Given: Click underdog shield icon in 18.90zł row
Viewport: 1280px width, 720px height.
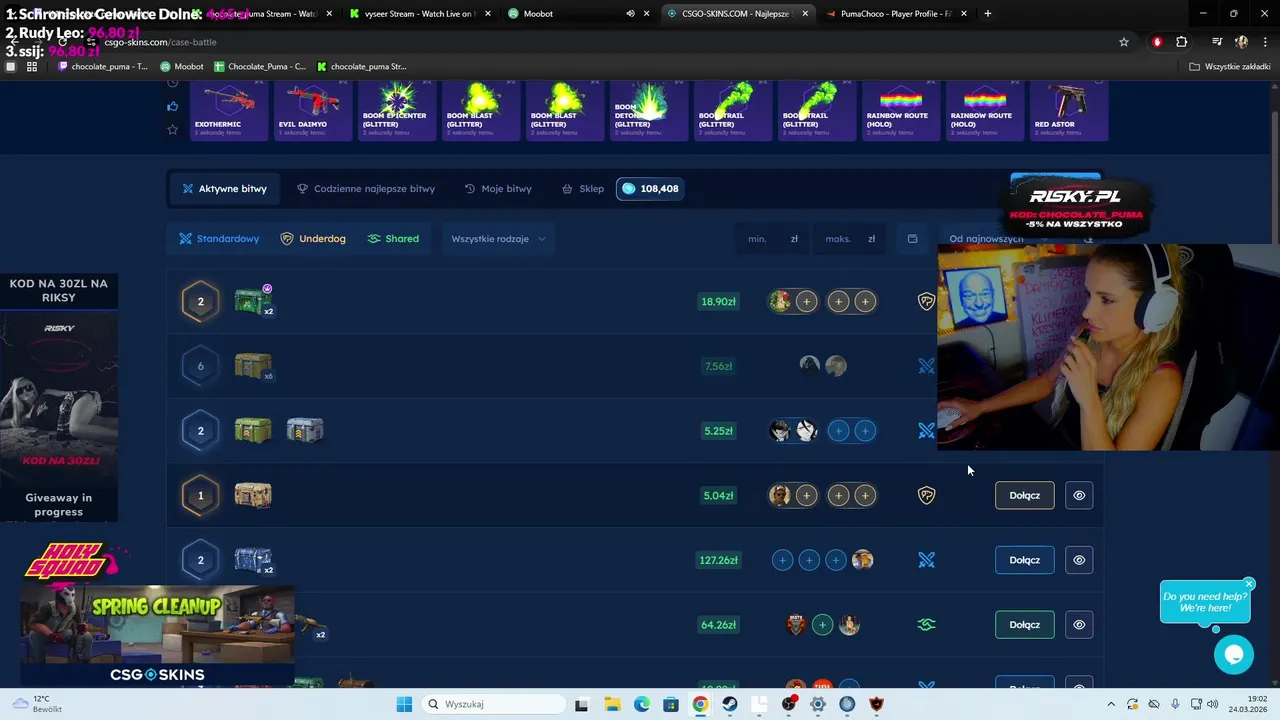Looking at the screenshot, I should (x=926, y=301).
